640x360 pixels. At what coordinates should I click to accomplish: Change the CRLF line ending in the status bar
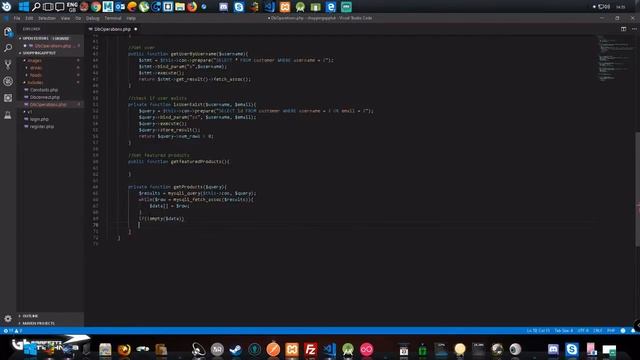click(x=598, y=331)
